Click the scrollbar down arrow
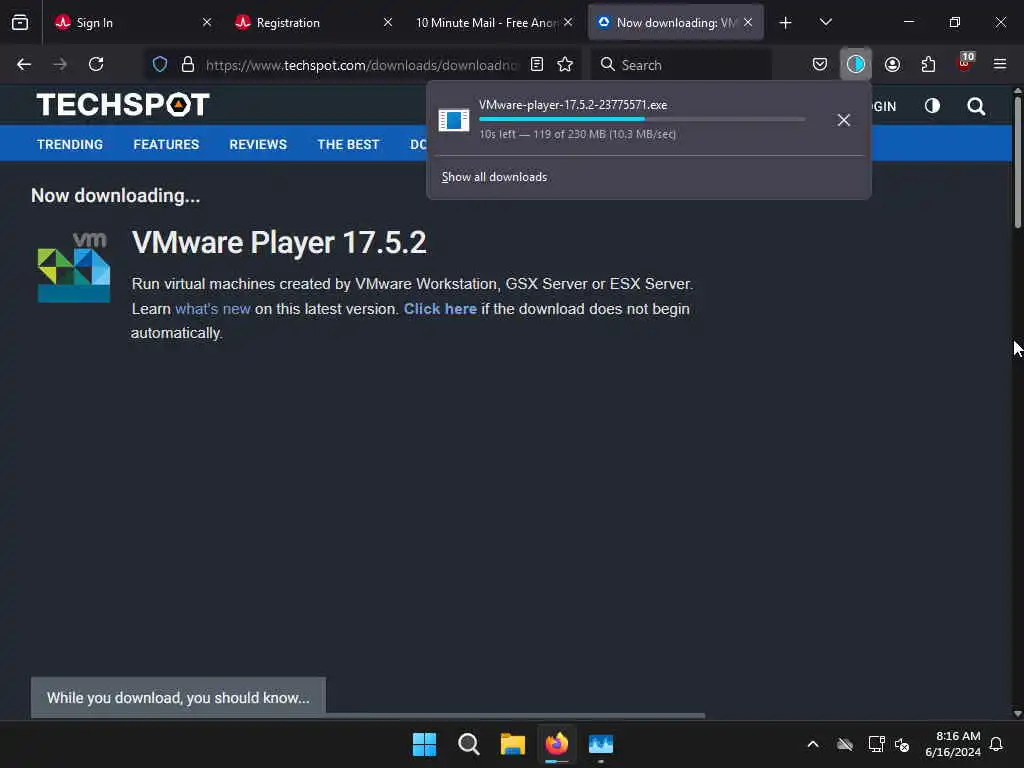Viewport: 1024px width, 768px height. pyautogui.click(x=1017, y=713)
